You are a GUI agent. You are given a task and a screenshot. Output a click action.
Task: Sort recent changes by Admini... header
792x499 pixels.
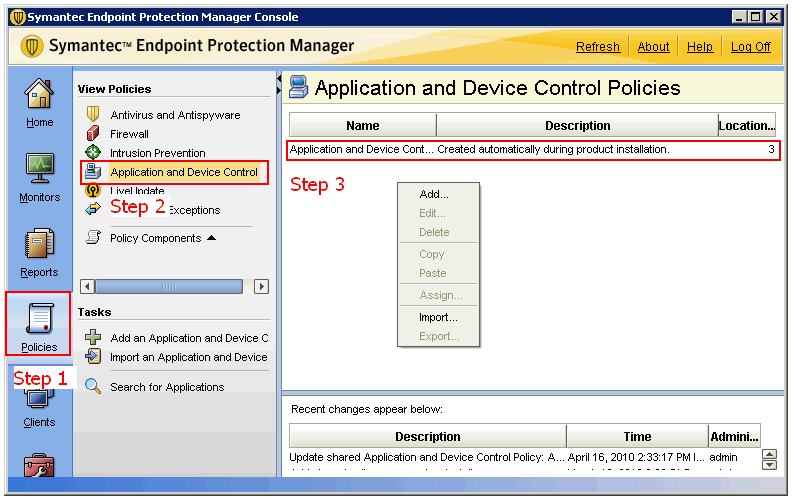click(734, 436)
